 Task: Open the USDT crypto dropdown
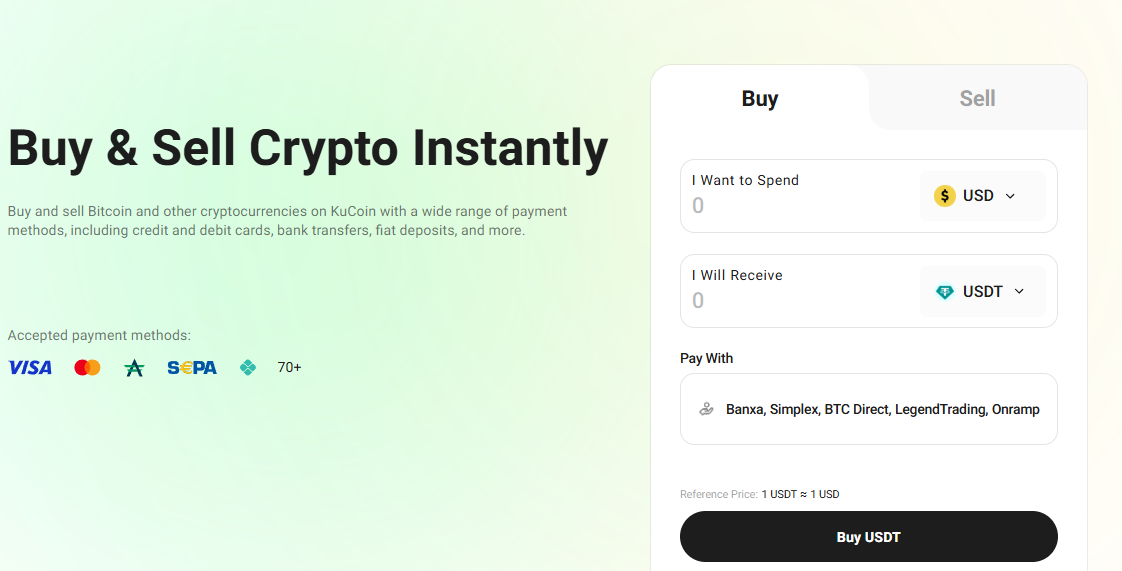click(982, 291)
